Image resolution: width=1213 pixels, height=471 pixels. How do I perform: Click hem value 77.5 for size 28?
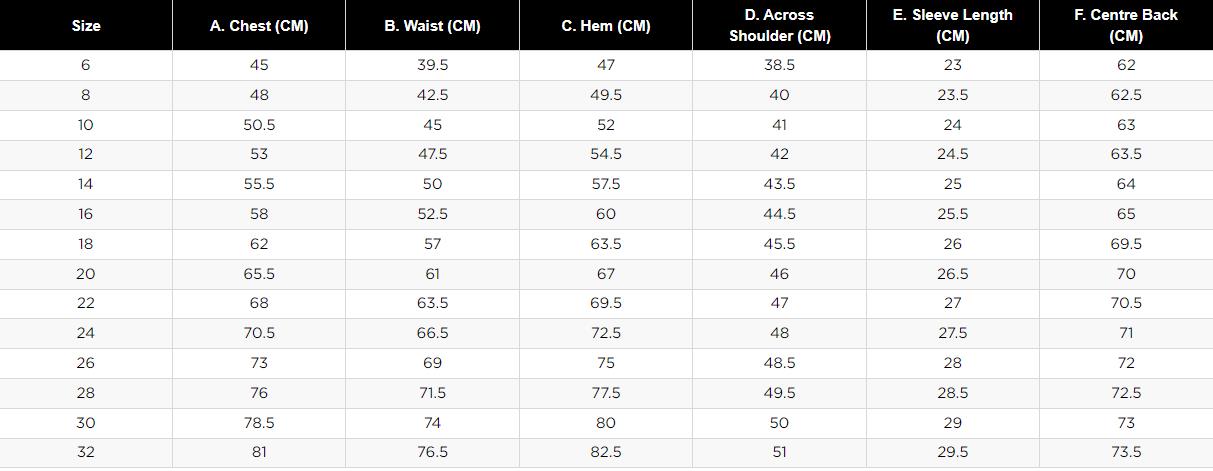pos(606,393)
